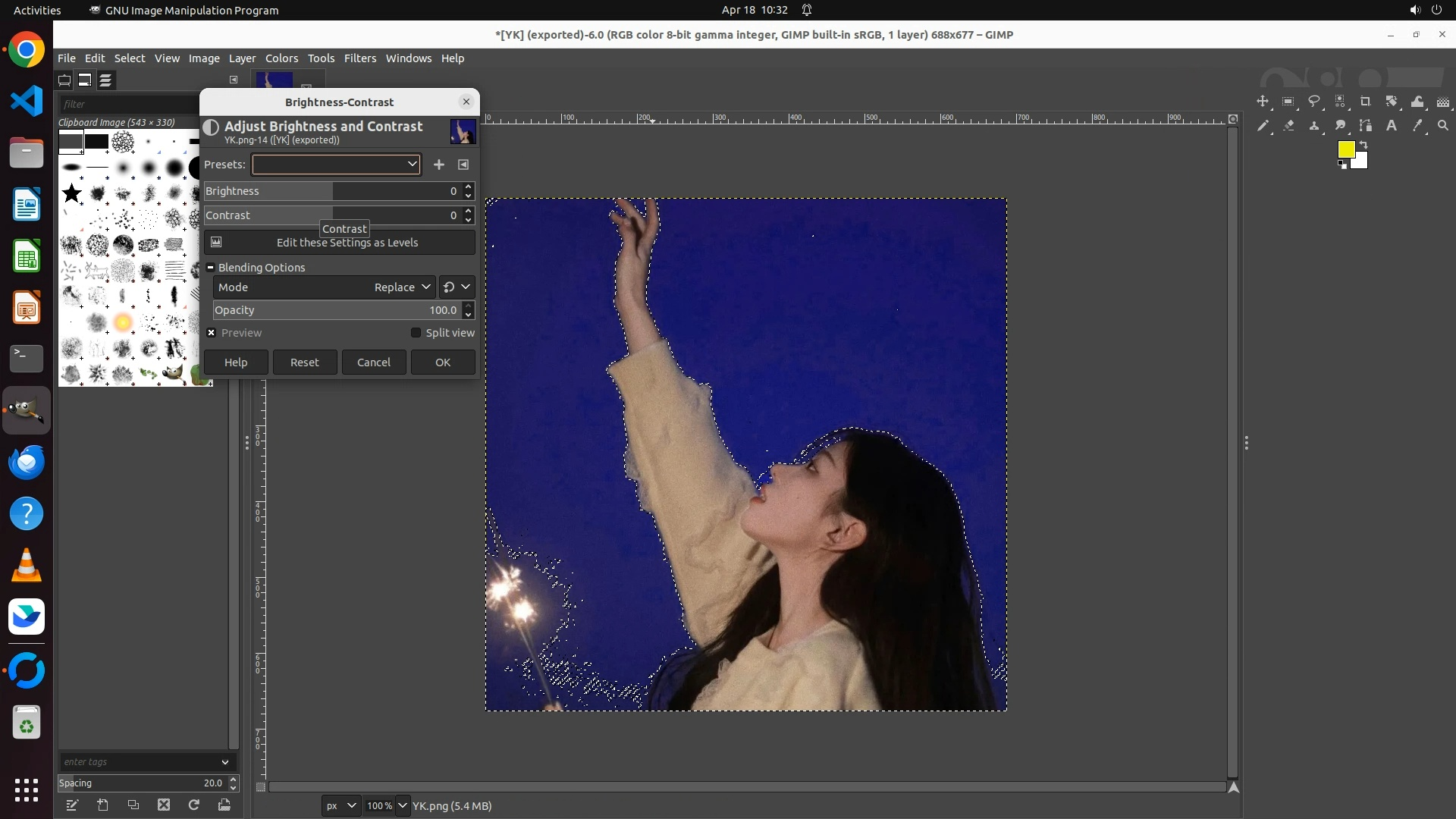The image size is (1456, 819).
Task: Open the Presets dropdown
Action: 336,165
